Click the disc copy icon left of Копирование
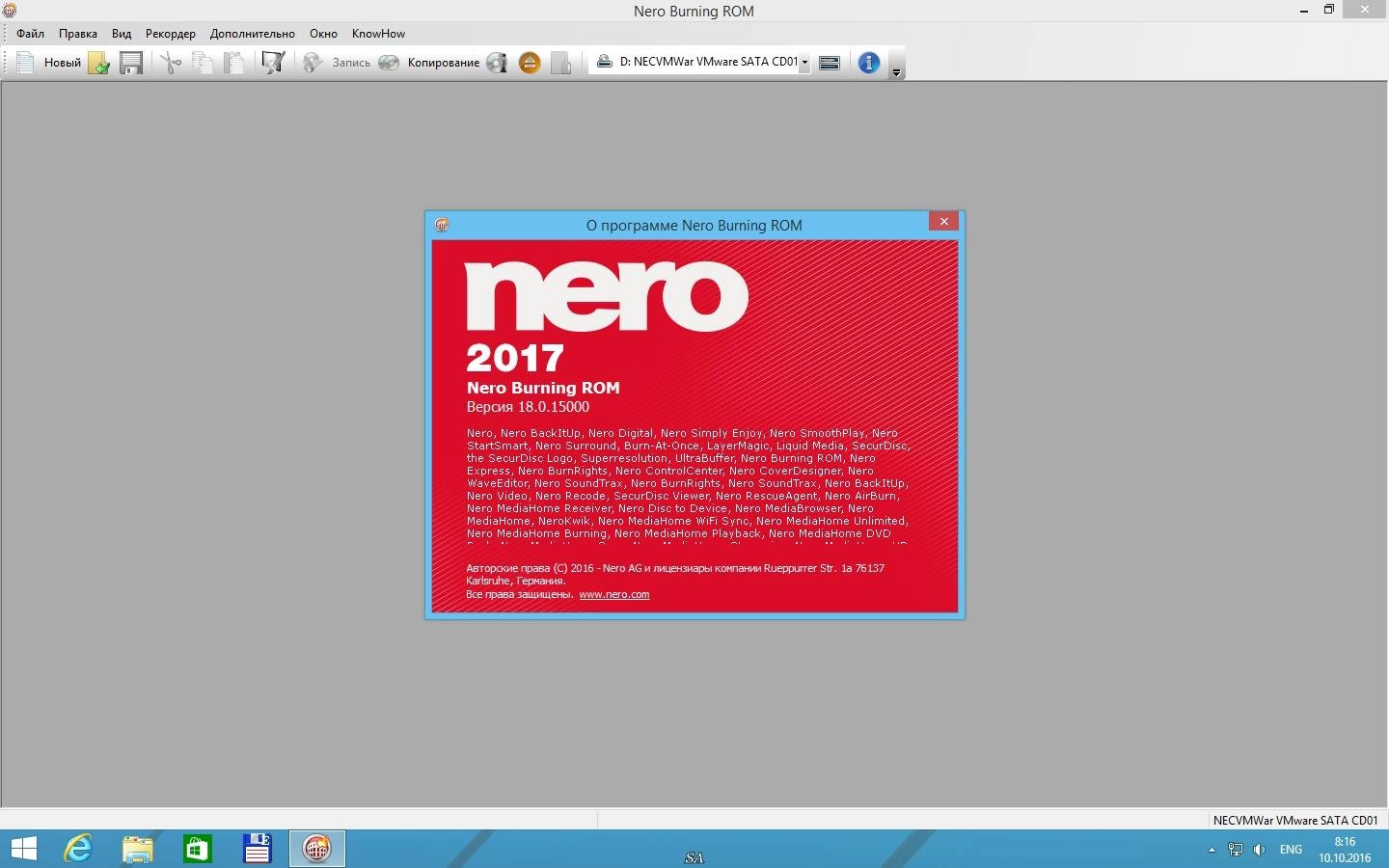The image size is (1389, 868). tap(389, 63)
